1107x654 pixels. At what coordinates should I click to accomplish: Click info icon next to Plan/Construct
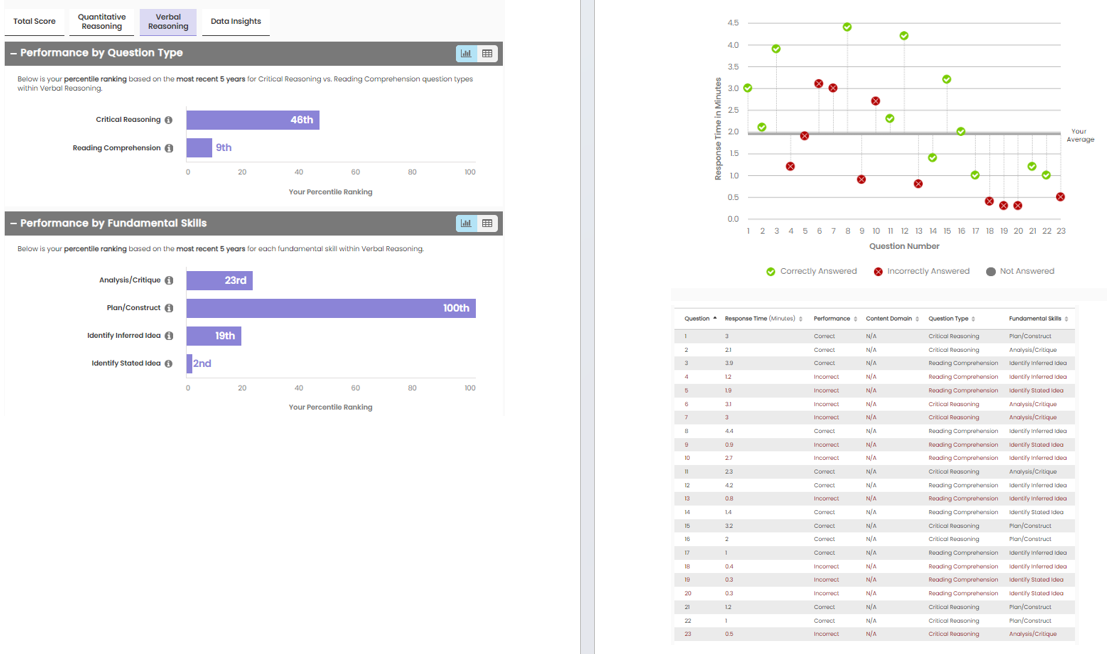click(168, 308)
